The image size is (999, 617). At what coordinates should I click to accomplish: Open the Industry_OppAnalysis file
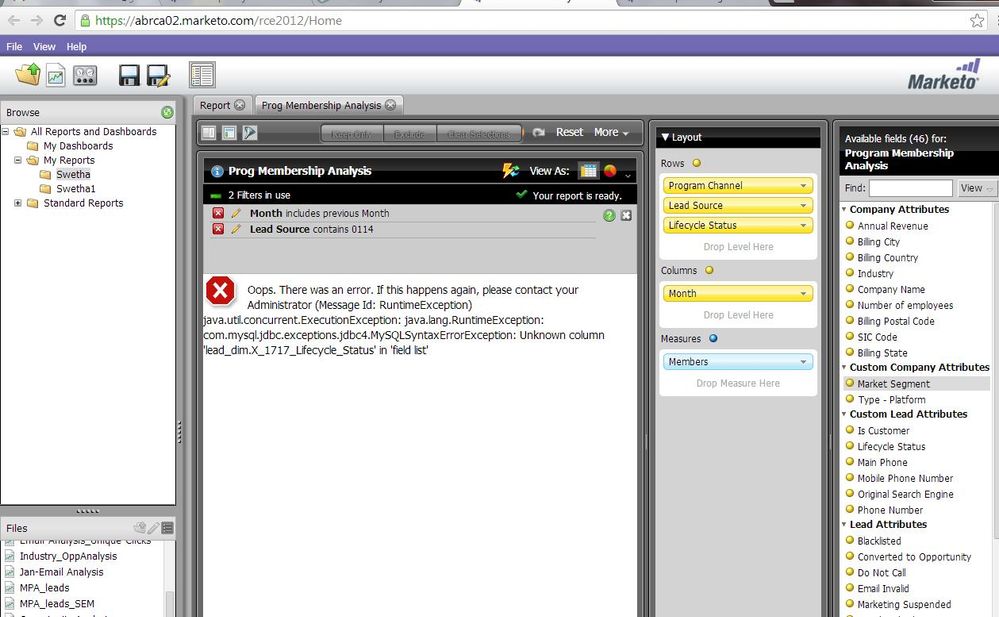pos(68,556)
